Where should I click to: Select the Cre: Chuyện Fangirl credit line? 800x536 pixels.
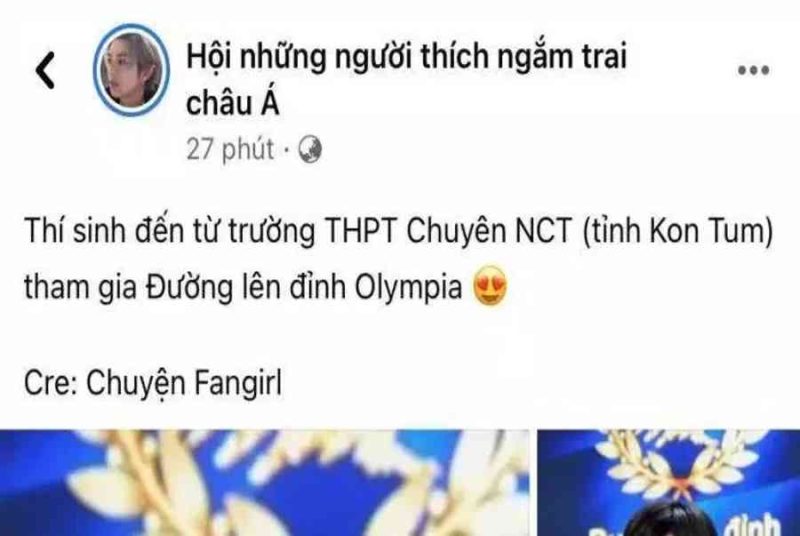[x=153, y=383]
